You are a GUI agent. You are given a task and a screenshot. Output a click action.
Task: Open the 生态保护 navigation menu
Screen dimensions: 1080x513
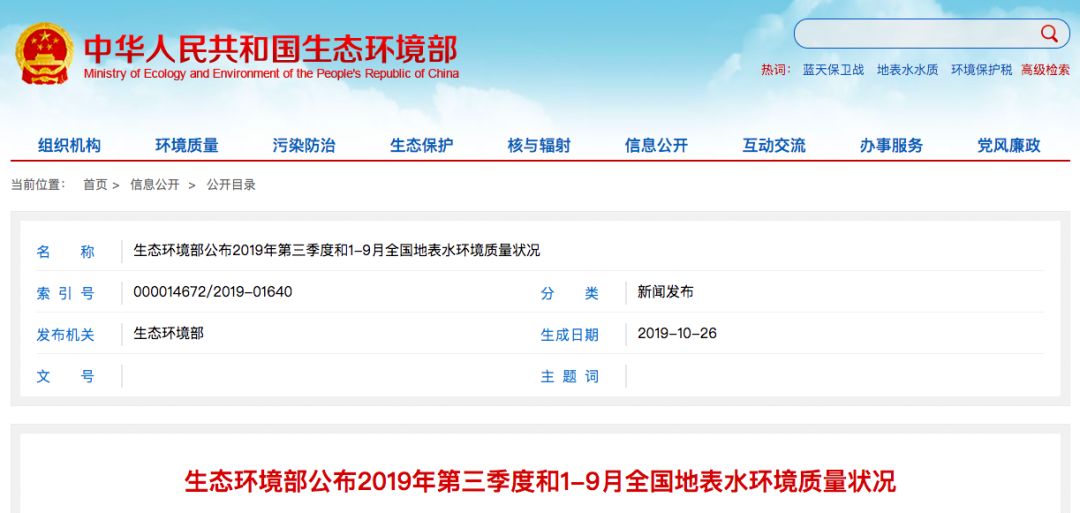click(422, 145)
